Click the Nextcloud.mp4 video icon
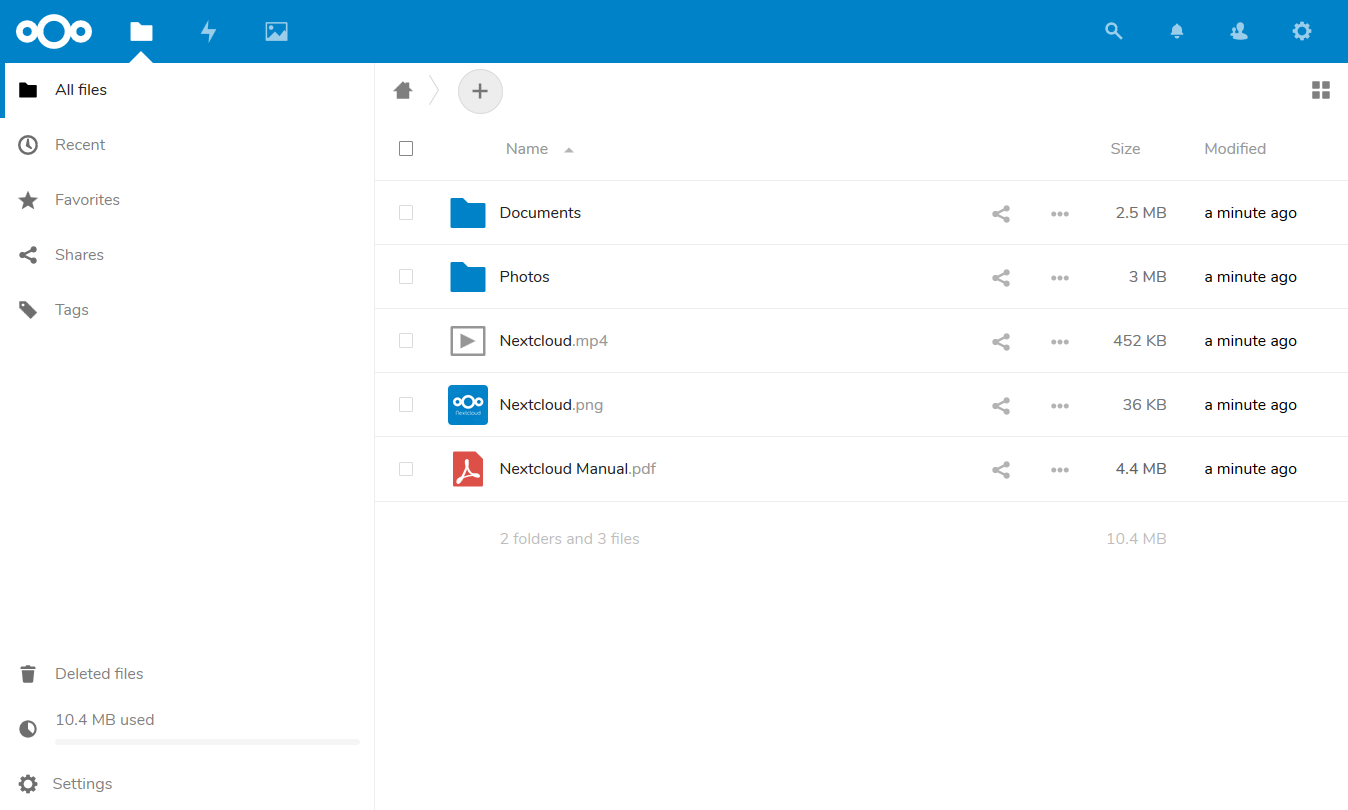Screen dimensions: 1348x810 click(x=468, y=341)
